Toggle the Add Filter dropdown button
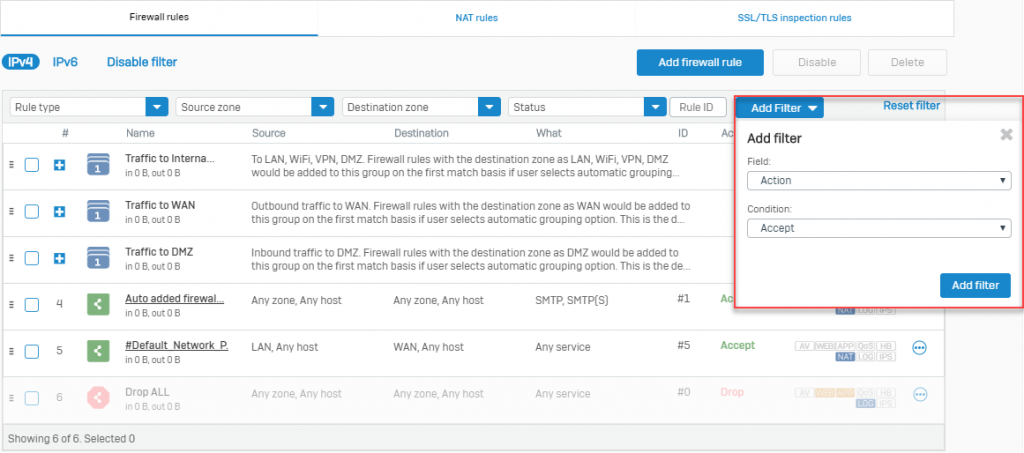The image size is (1024, 453). pos(780,108)
